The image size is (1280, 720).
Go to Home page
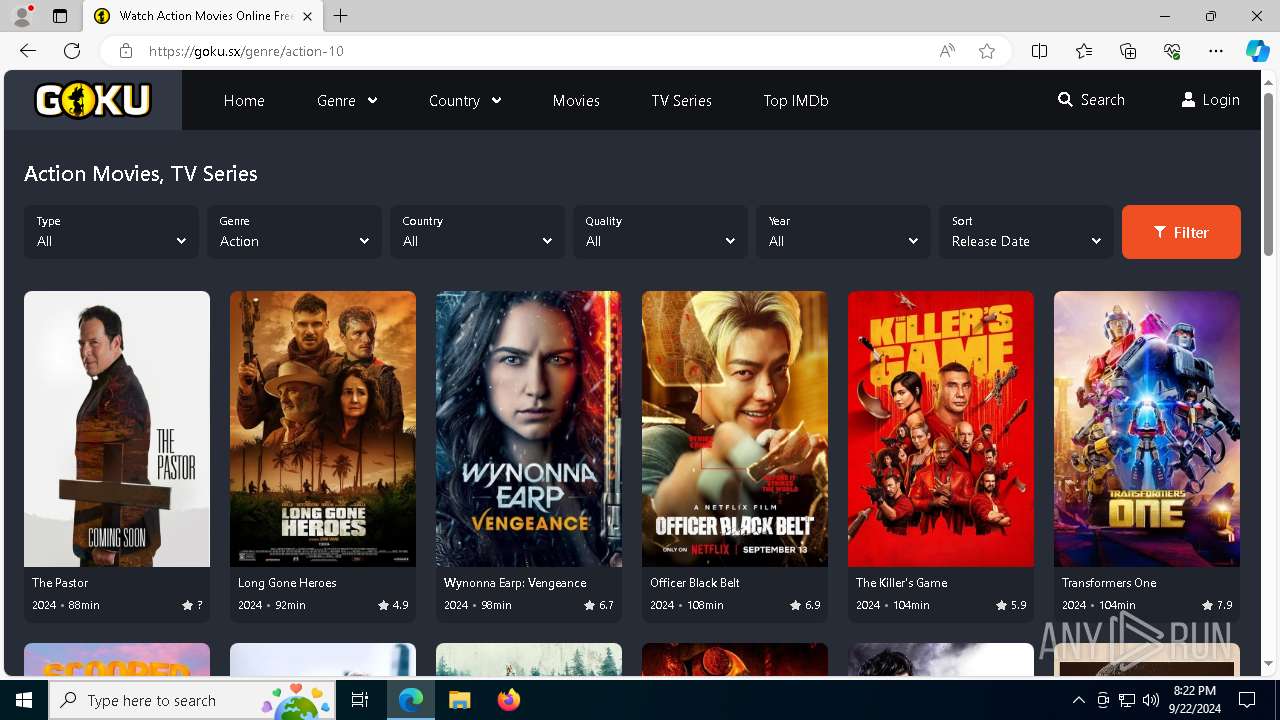[244, 100]
